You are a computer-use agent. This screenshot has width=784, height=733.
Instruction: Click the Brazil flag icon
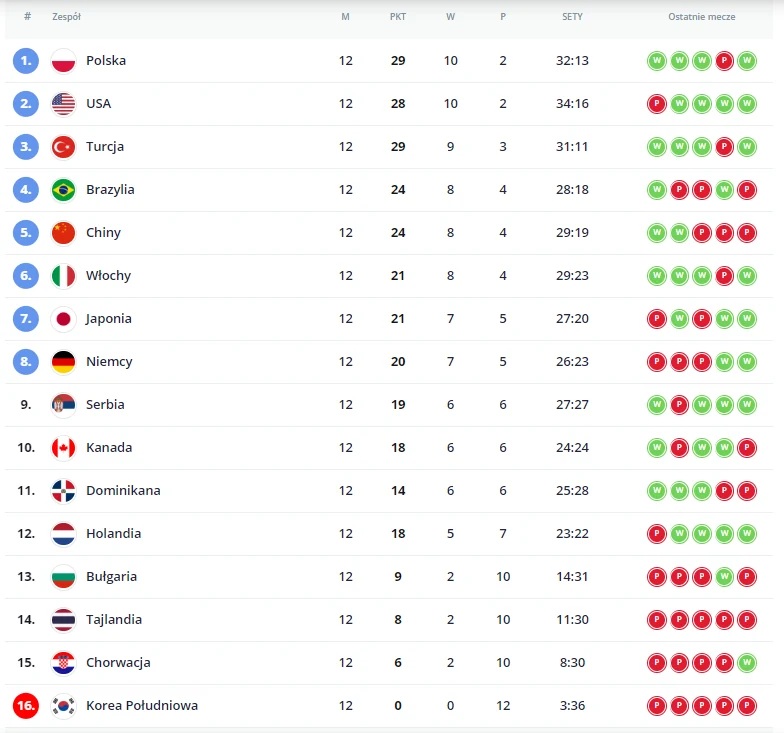coord(63,190)
